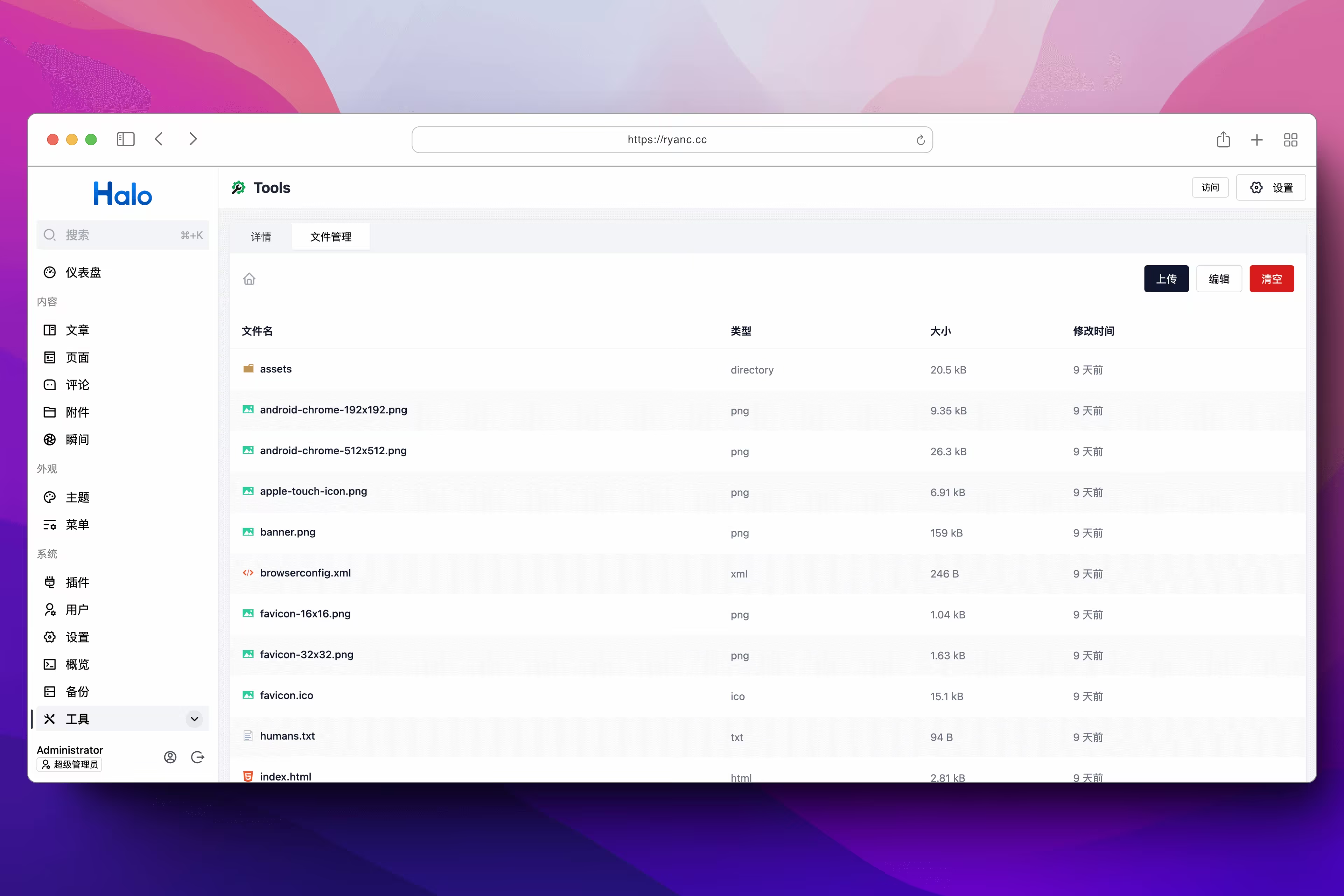Click the browser share icon

click(1223, 139)
